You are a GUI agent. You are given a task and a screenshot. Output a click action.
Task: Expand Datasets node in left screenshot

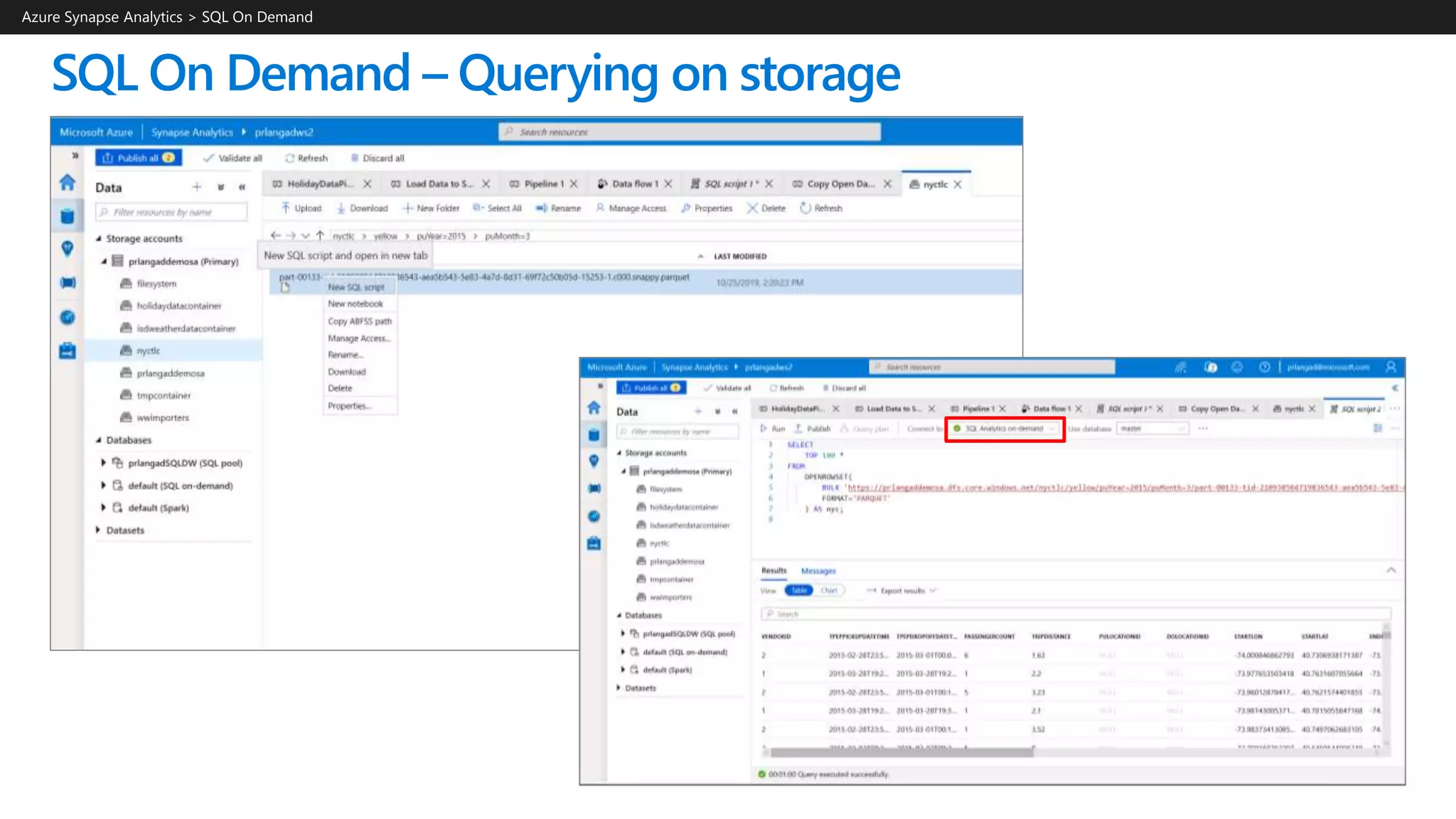click(x=98, y=530)
